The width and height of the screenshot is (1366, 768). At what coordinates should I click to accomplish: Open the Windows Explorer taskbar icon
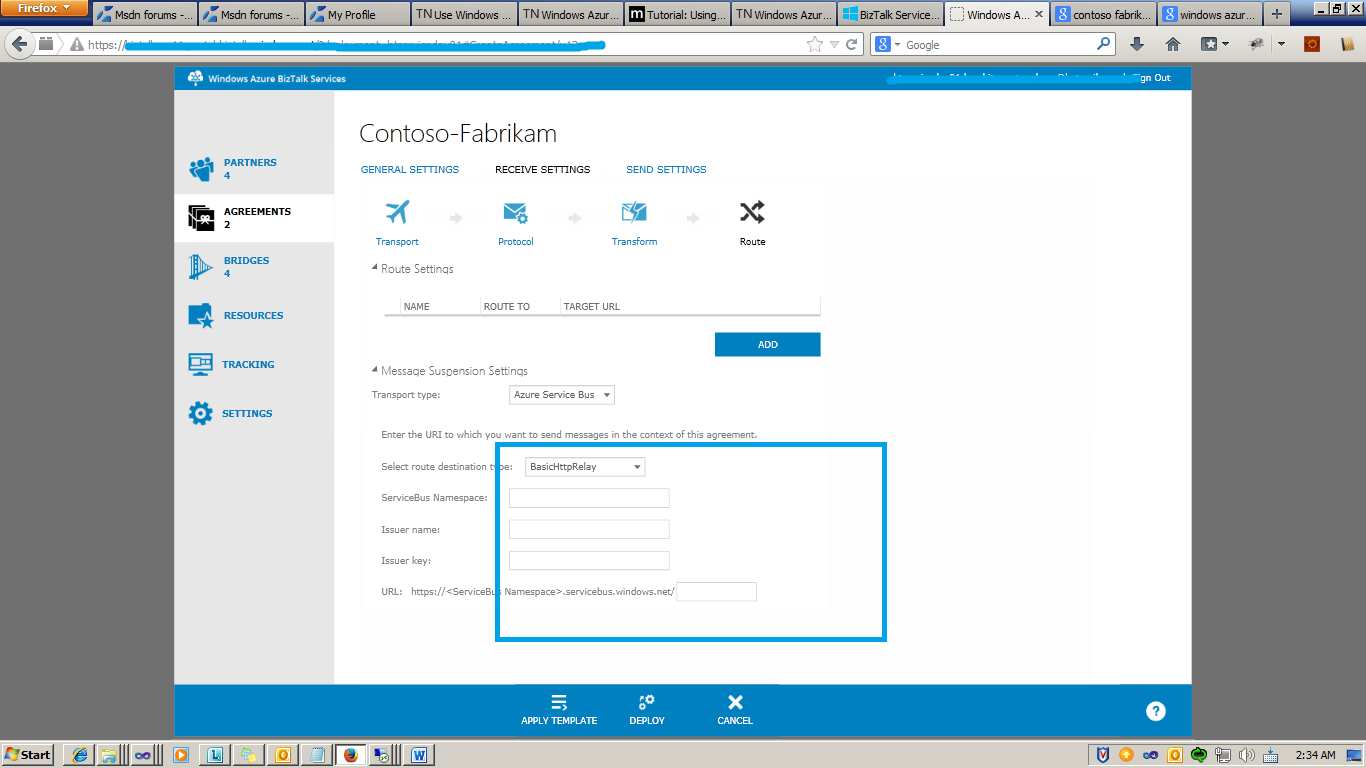point(109,755)
